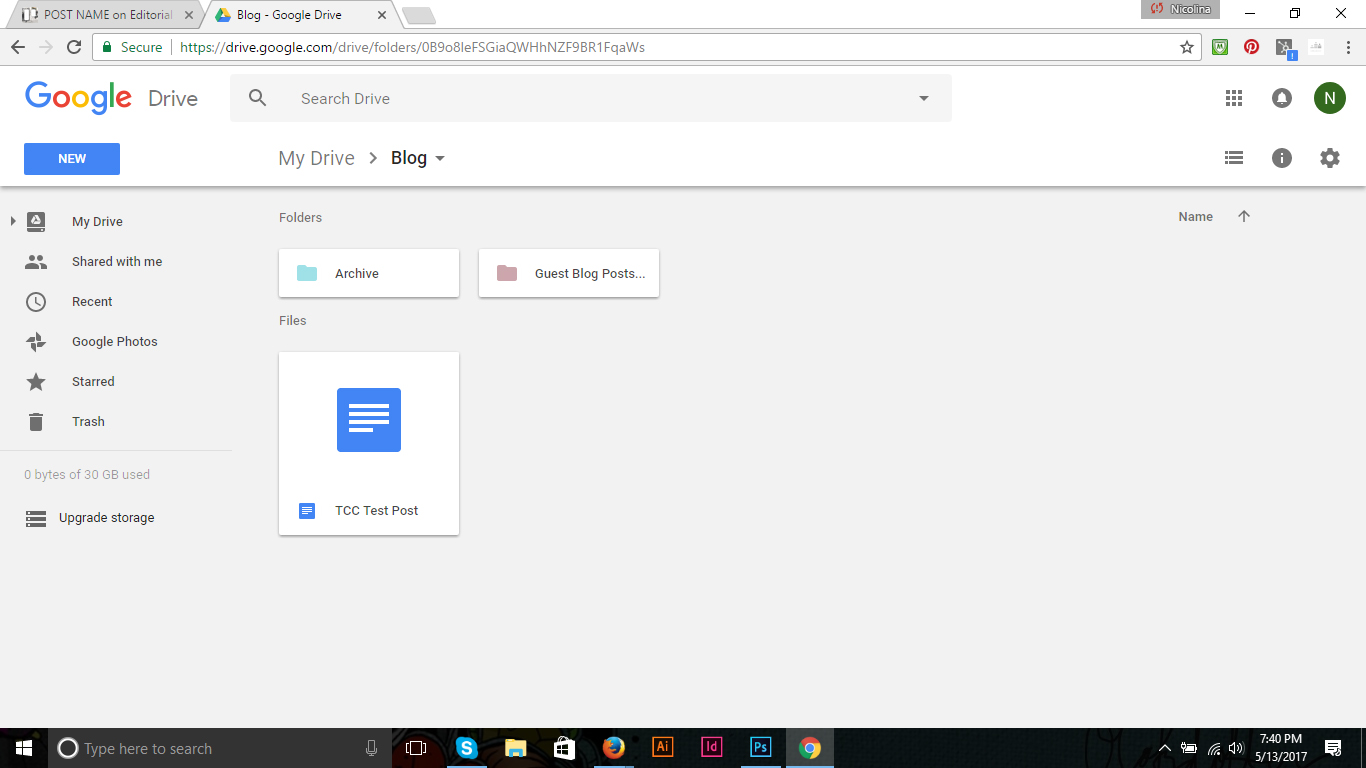Open search options dropdown arrow
The height and width of the screenshot is (768, 1366).
(923, 98)
